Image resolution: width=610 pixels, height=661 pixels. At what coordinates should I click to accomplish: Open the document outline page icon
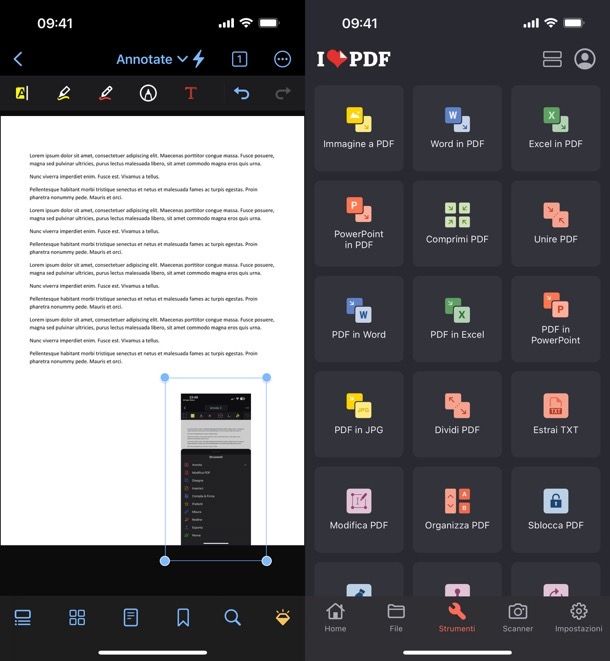(131, 618)
